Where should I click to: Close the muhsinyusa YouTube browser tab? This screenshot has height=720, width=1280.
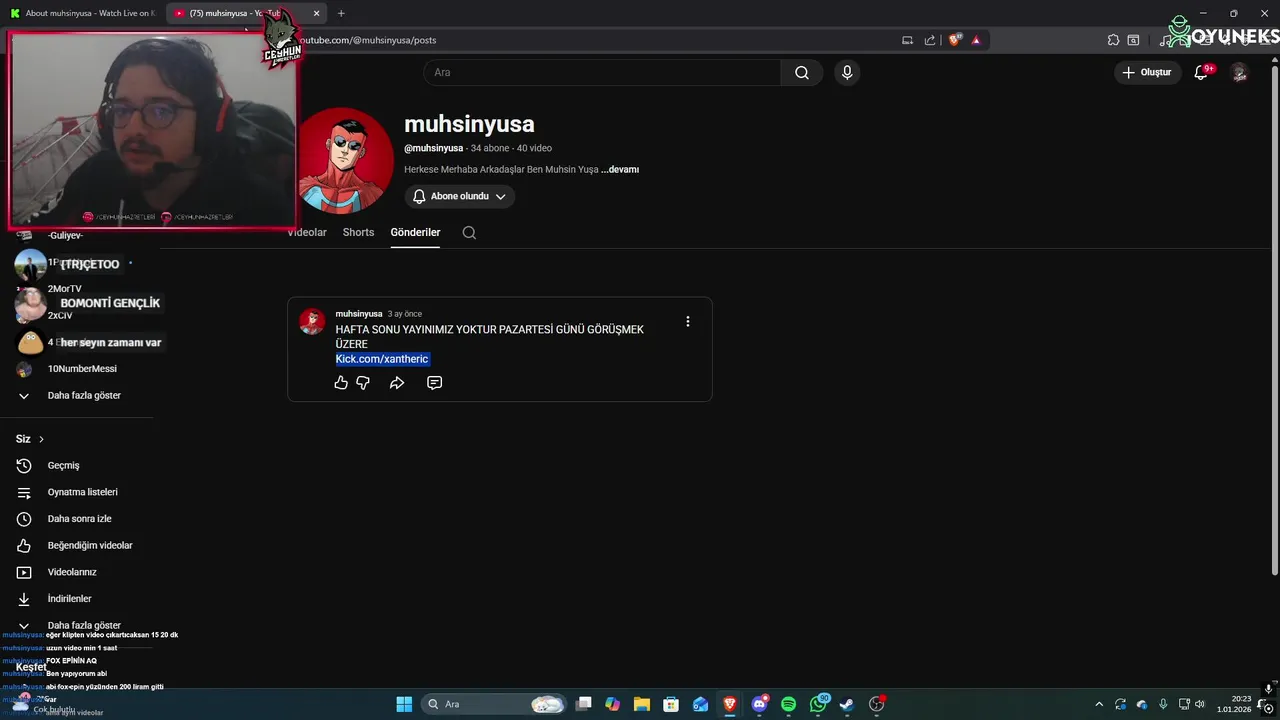pos(317,13)
